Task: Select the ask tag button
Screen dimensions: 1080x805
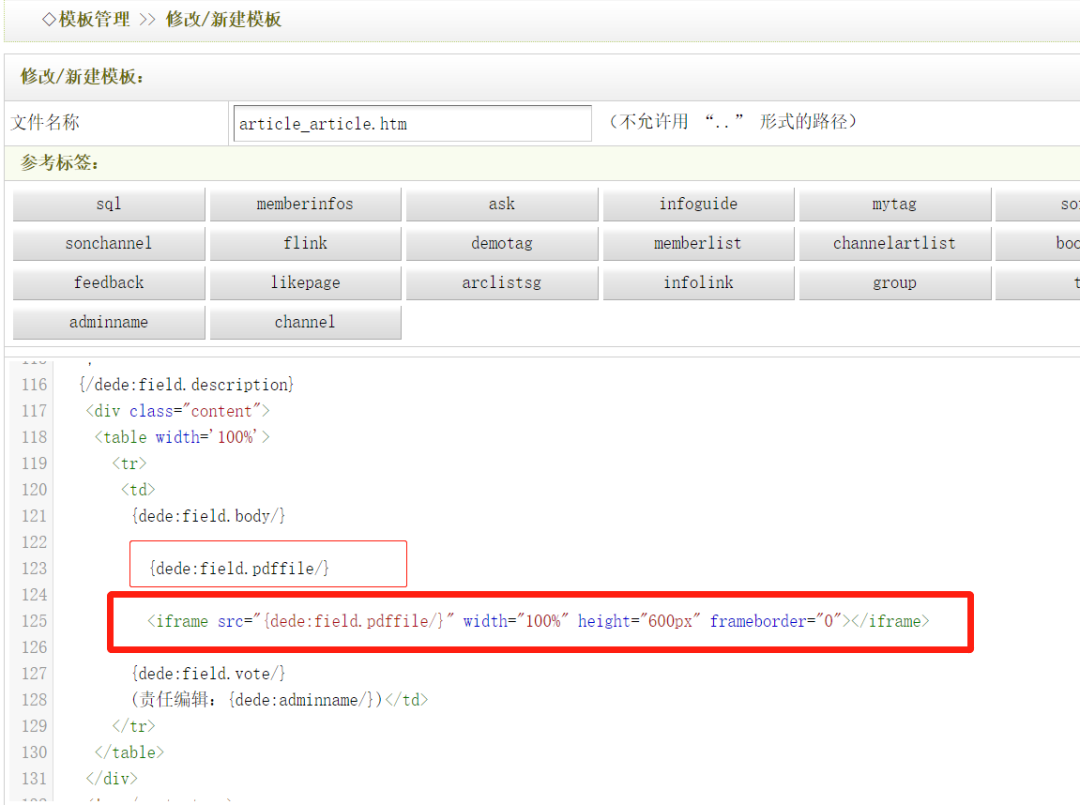Action: (x=502, y=204)
